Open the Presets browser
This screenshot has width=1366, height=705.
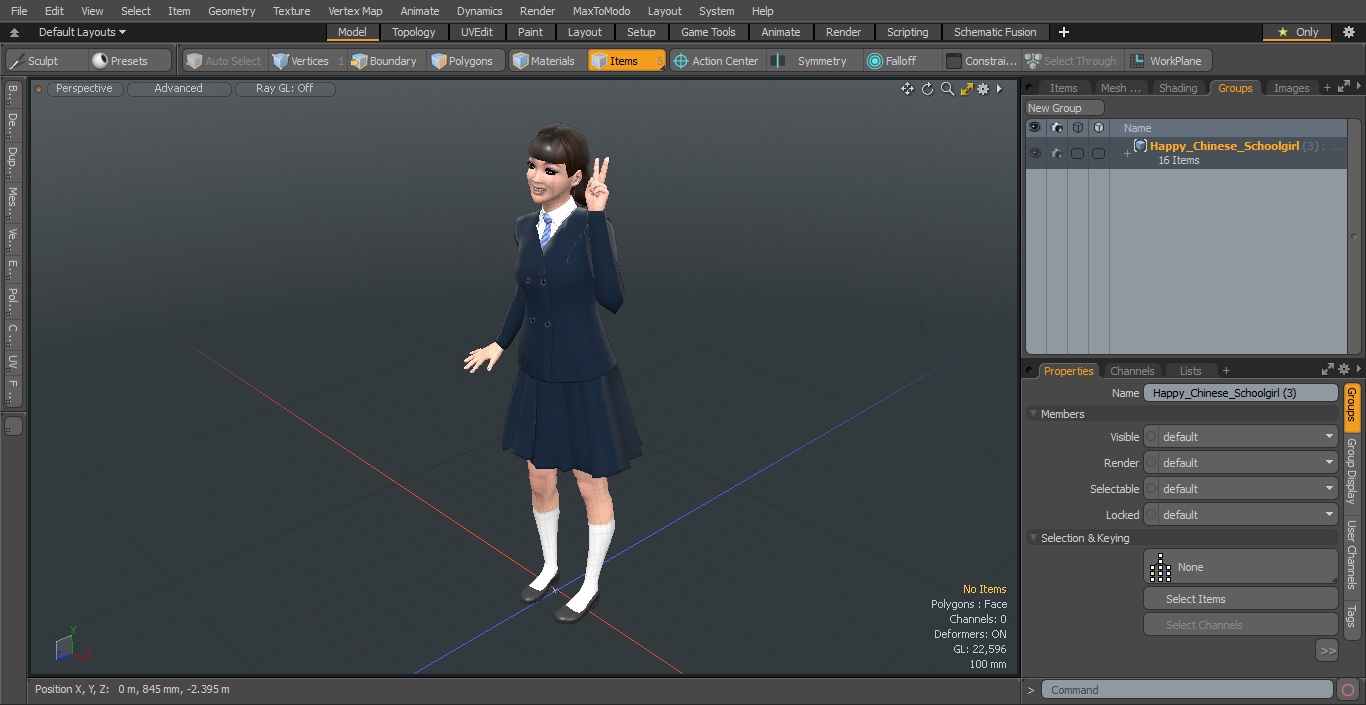click(x=120, y=61)
